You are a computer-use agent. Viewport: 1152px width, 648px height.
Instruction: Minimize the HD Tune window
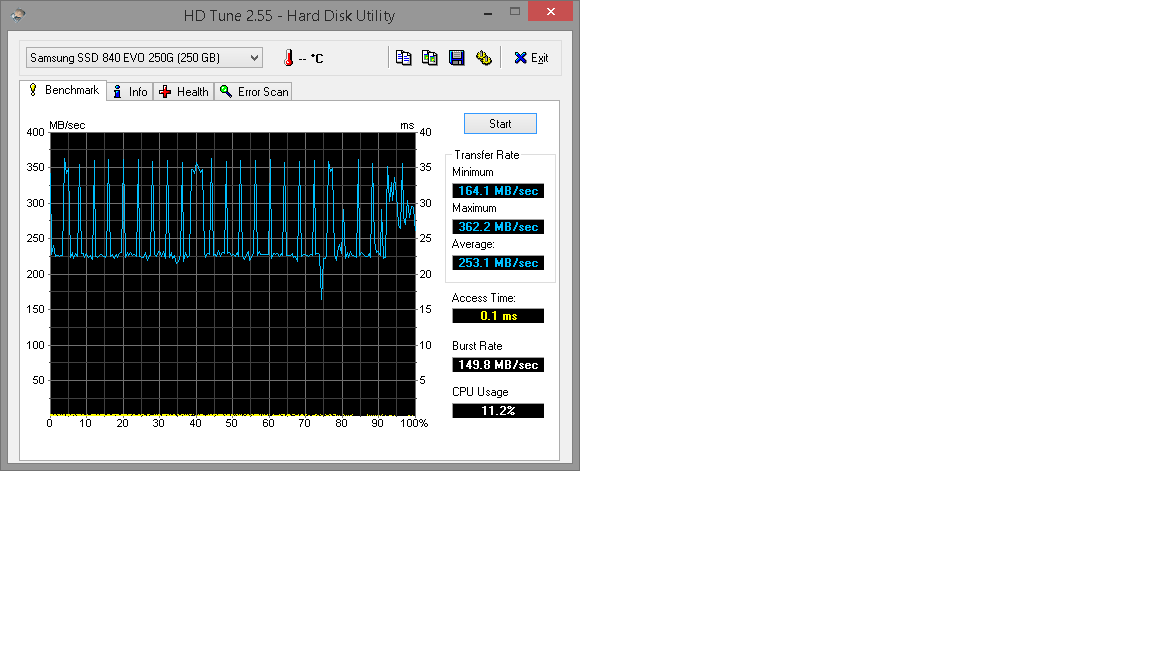(x=488, y=12)
